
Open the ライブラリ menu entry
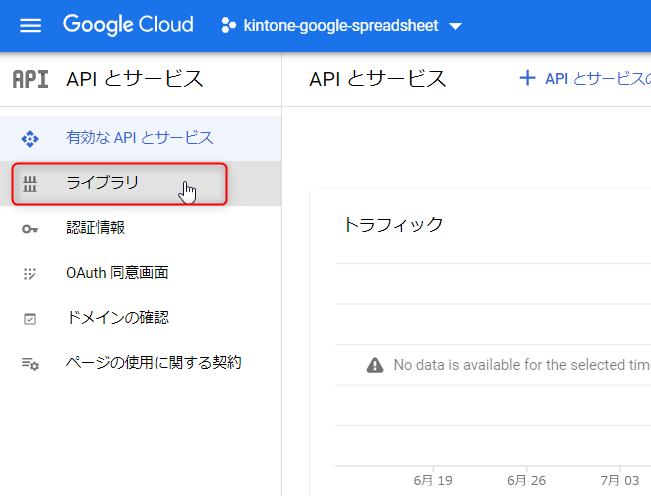[103, 183]
